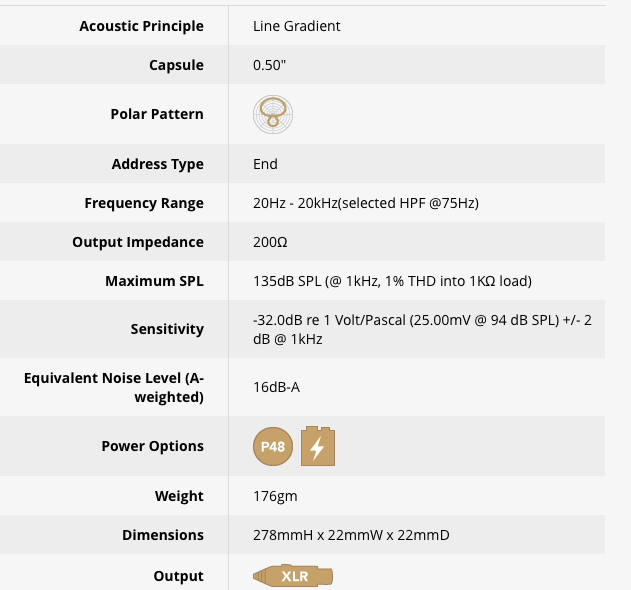Screen dimensions: 631x590
Task: Select the Equivalent Noise Level label
Action: pos(114,388)
